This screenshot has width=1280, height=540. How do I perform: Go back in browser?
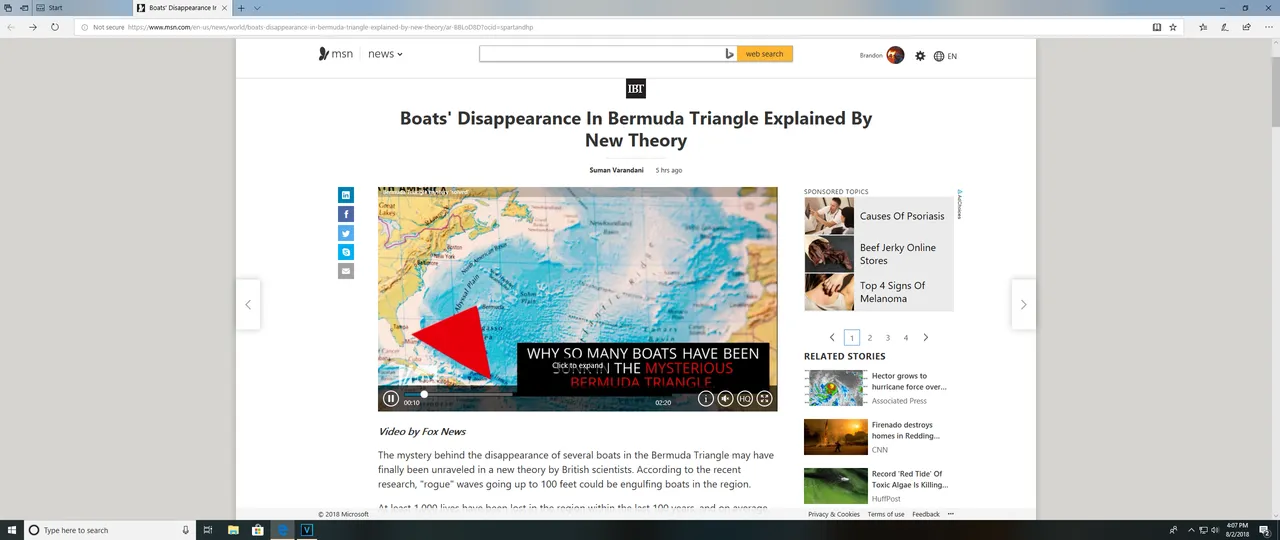pyautogui.click(x=11, y=27)
